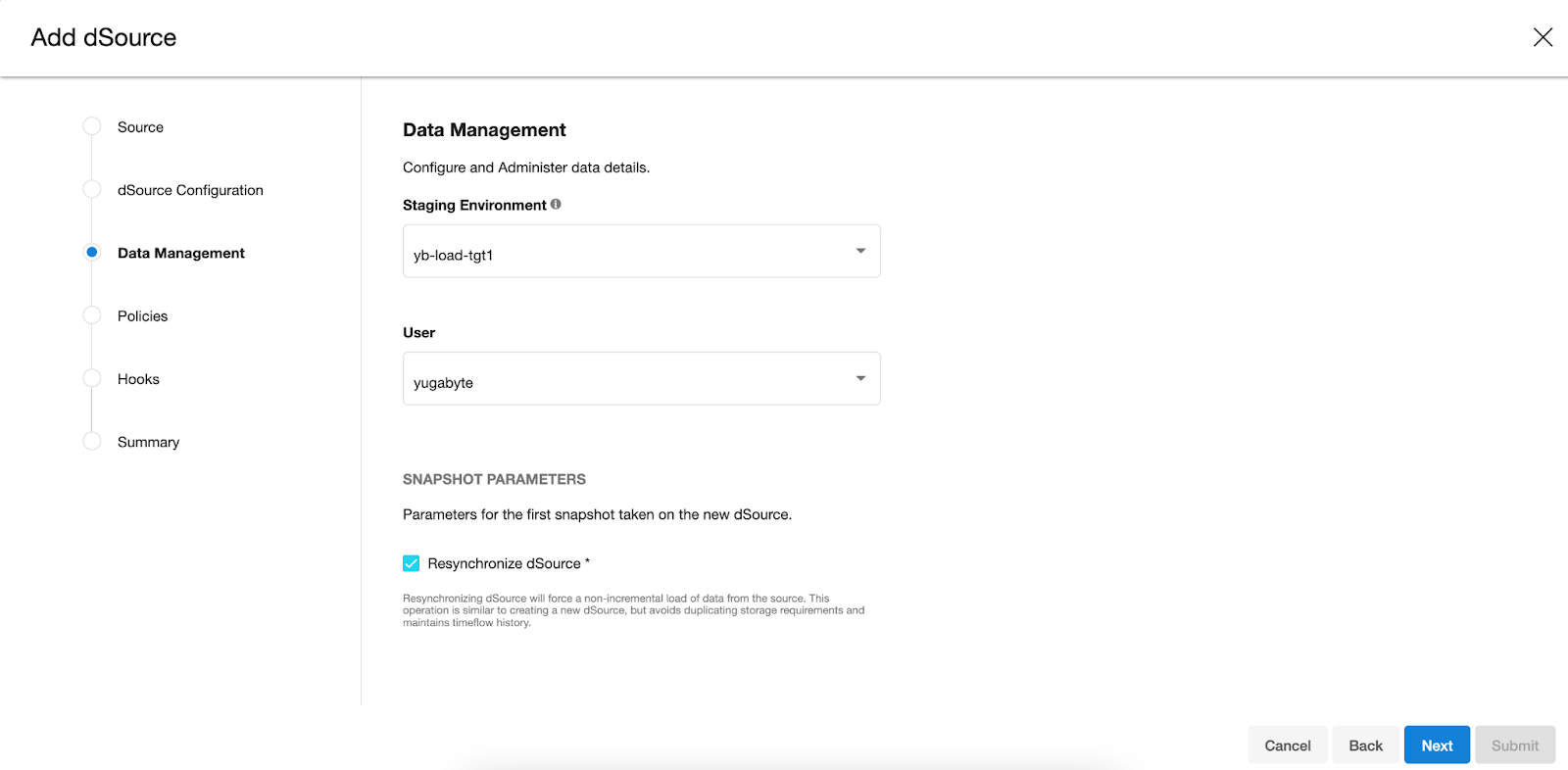Jump to the Summary wizard step
This screenshot has height=770, width=1568.
(148, 442)
